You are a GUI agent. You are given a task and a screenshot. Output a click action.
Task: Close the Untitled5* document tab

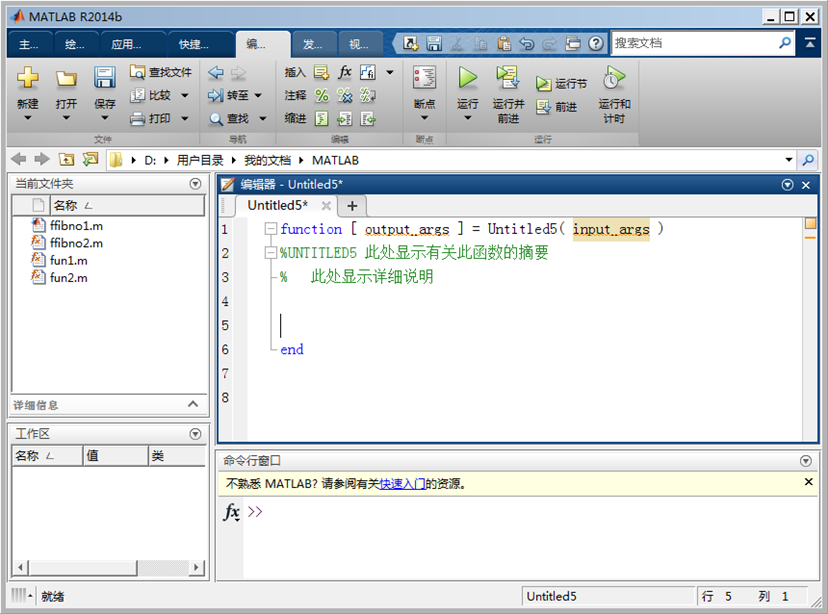click(326, 206)
